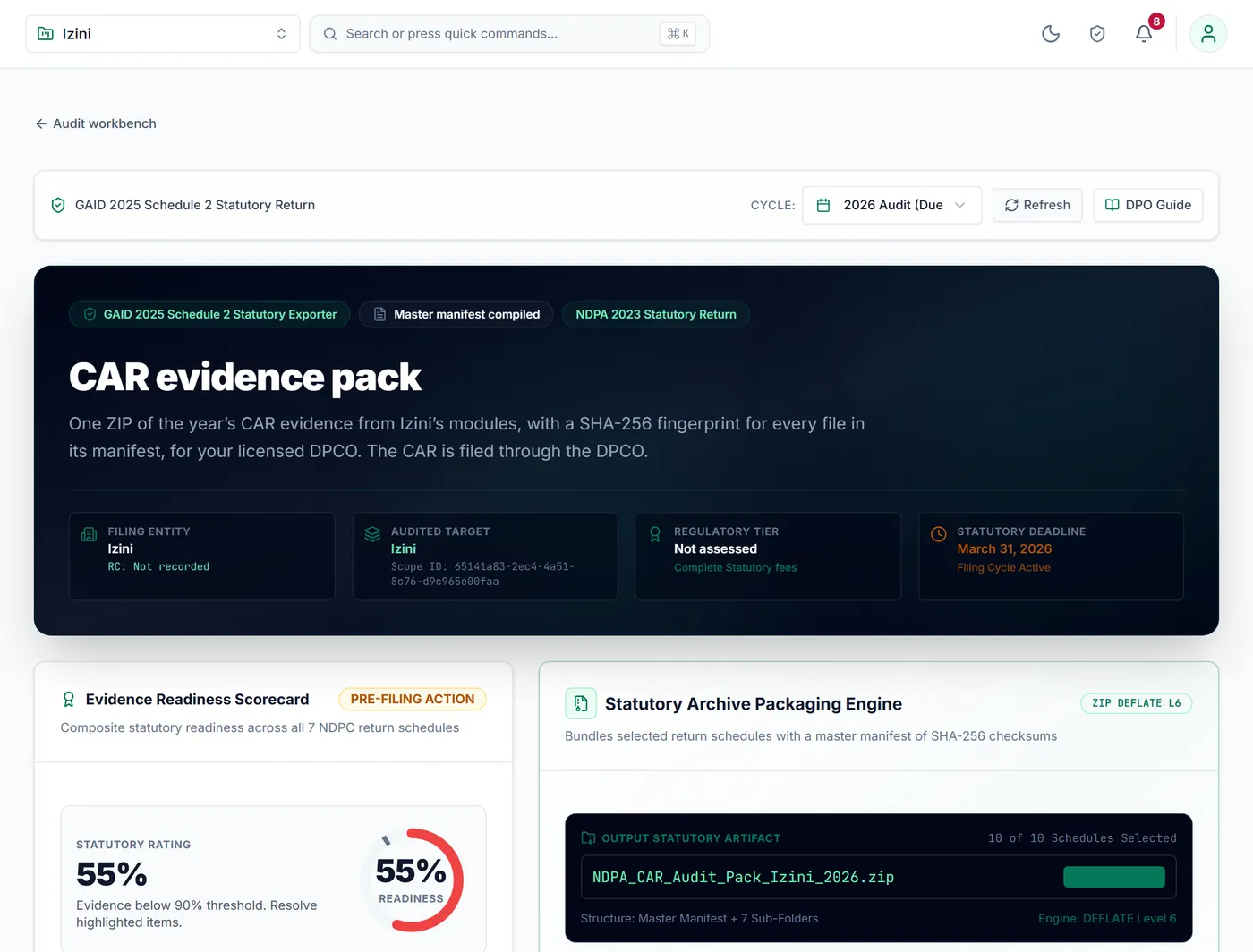Click the green bar beside the zip filename

1114,877
